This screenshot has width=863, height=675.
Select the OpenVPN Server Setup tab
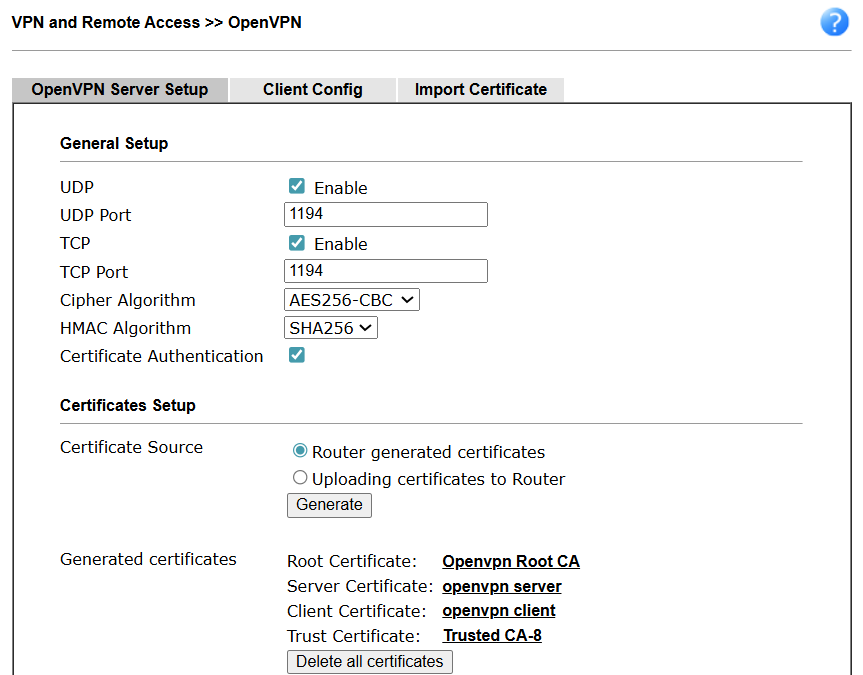point(120,90)
